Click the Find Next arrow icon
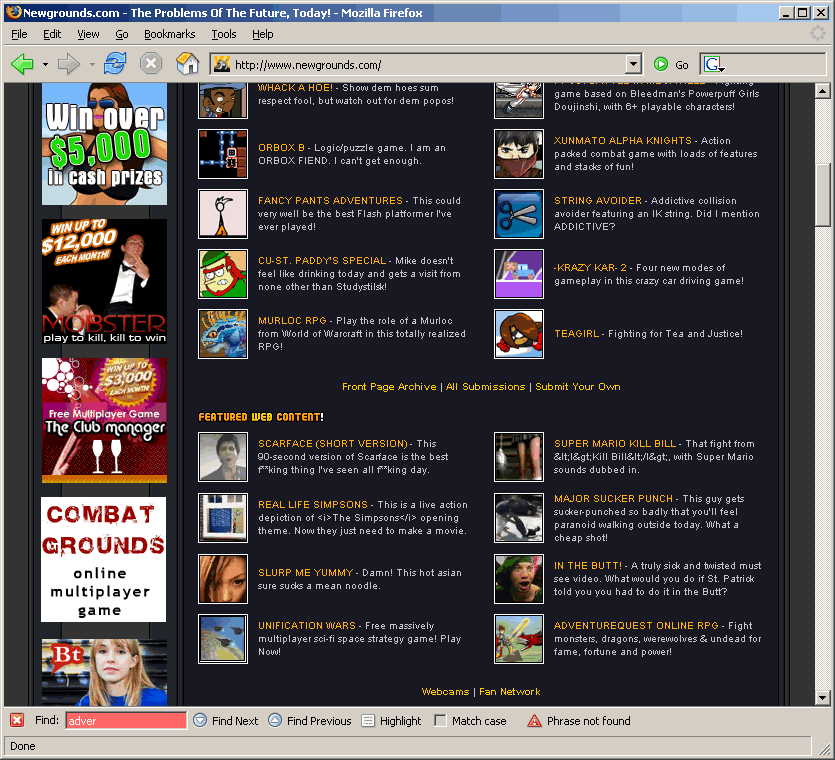The image size is (835, 760). click(200, 720)
